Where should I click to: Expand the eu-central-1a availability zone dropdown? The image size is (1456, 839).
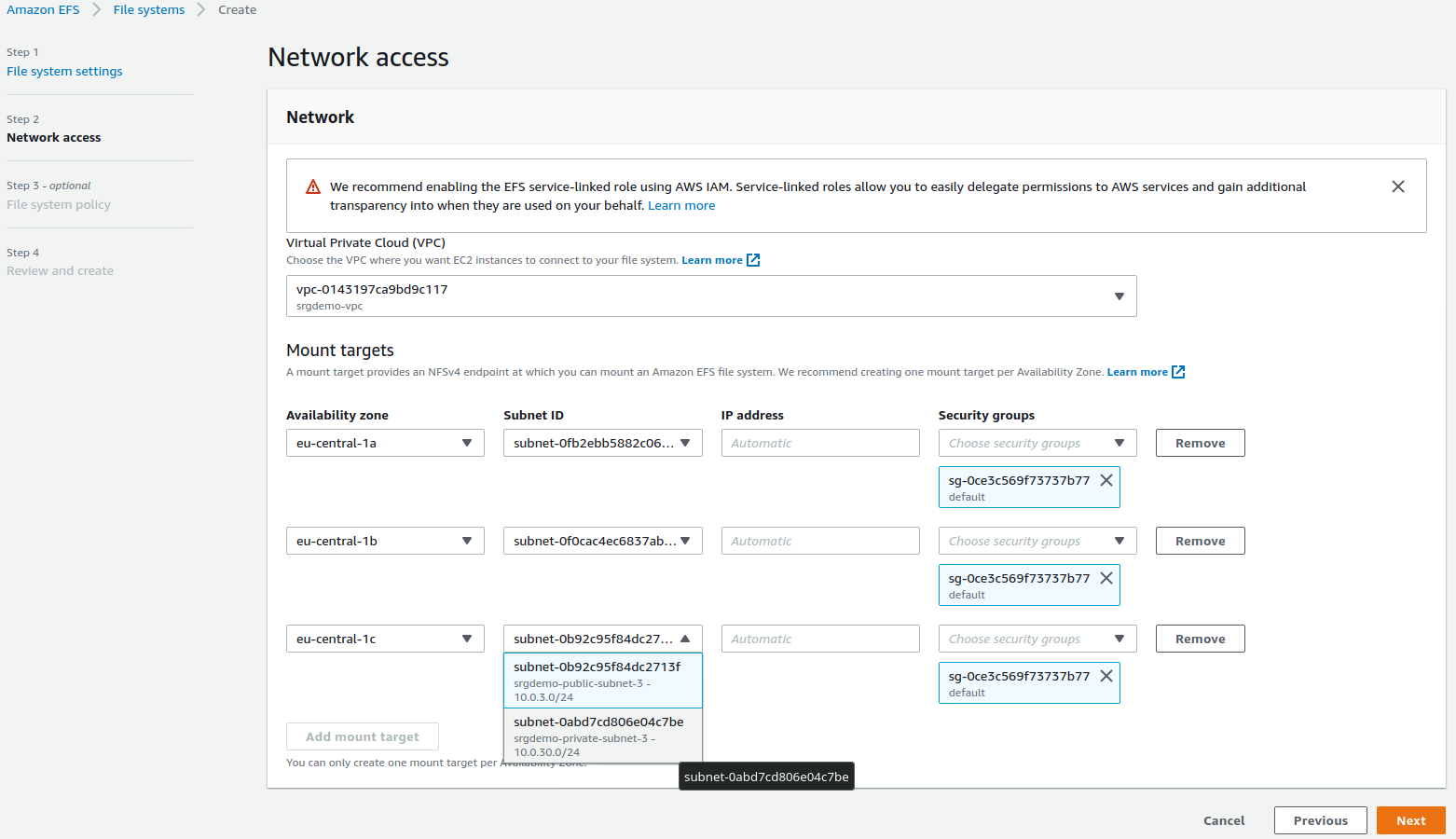click(384, 443)
